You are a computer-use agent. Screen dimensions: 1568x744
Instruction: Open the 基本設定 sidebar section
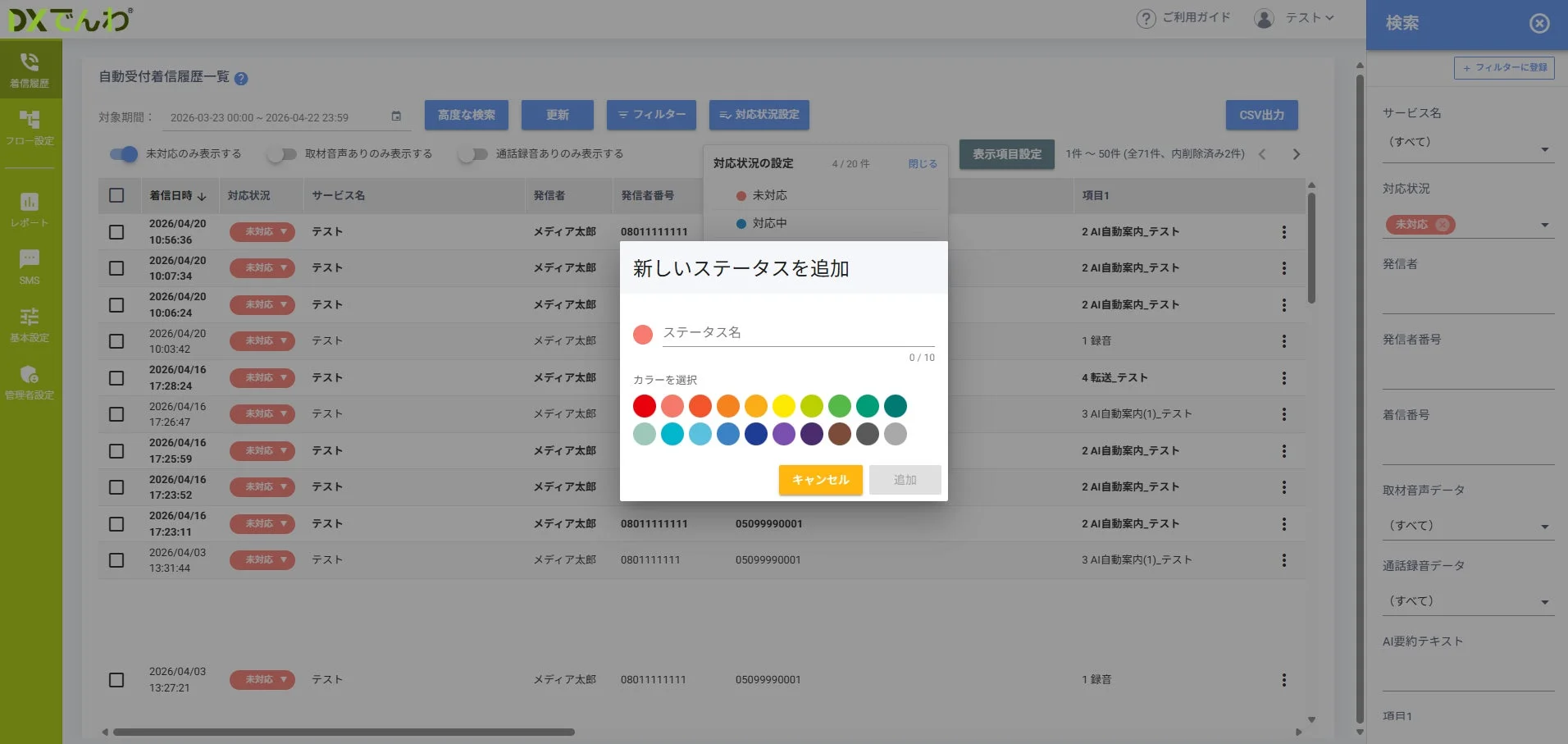pyautogui.click(x=30, y=325)
